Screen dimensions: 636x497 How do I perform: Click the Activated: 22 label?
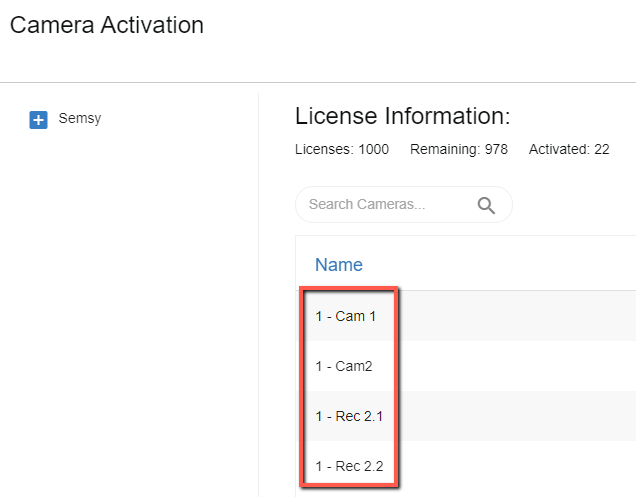pos(569,149)
